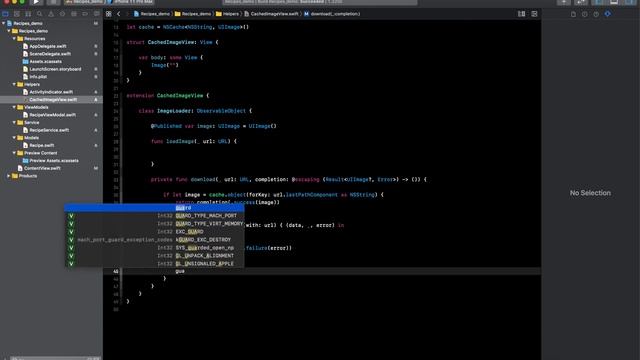The width and height of the screenshot is (640, 360).
Task: Choose GUARD_TYPE_VIRT_MEMORY completion
Action: tap(154, 224)
